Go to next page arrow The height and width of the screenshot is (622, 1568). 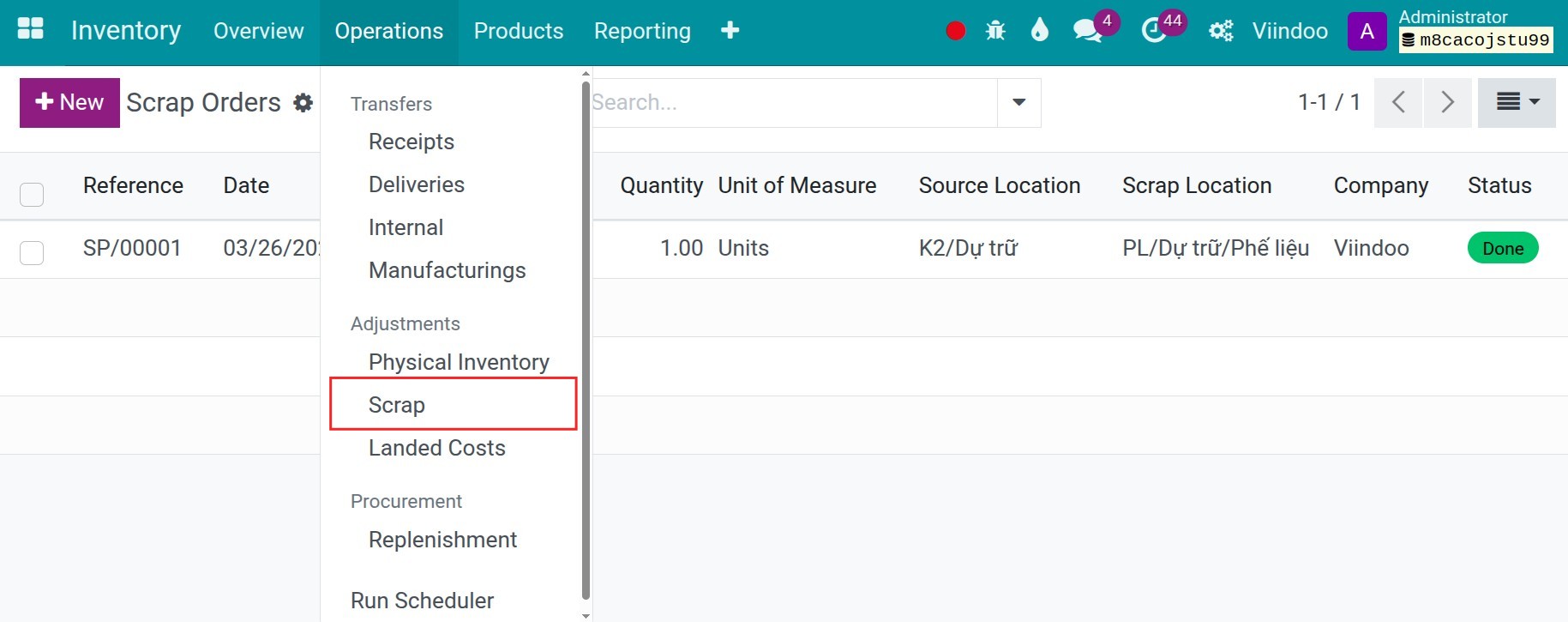tap(1447, 102)
